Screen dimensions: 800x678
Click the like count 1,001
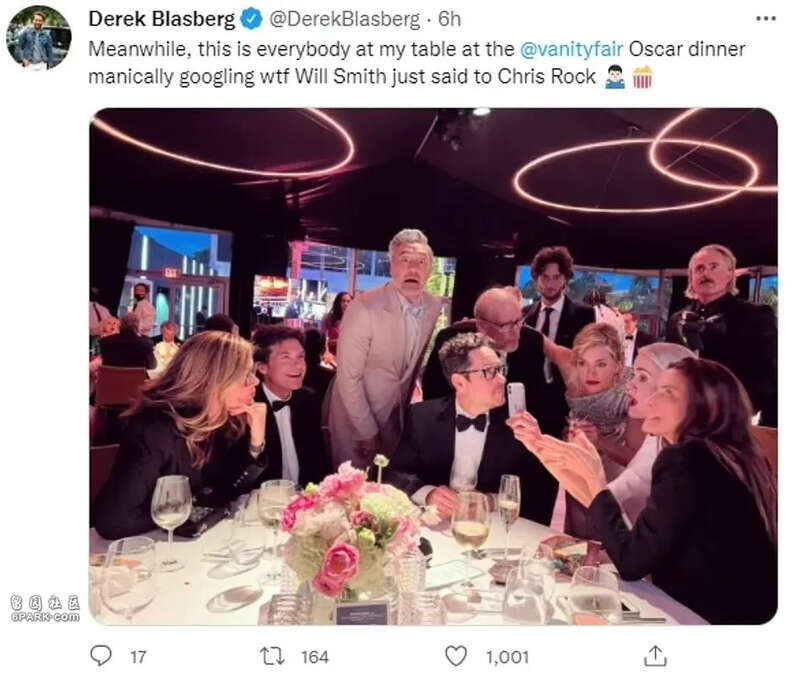[507, 657]
